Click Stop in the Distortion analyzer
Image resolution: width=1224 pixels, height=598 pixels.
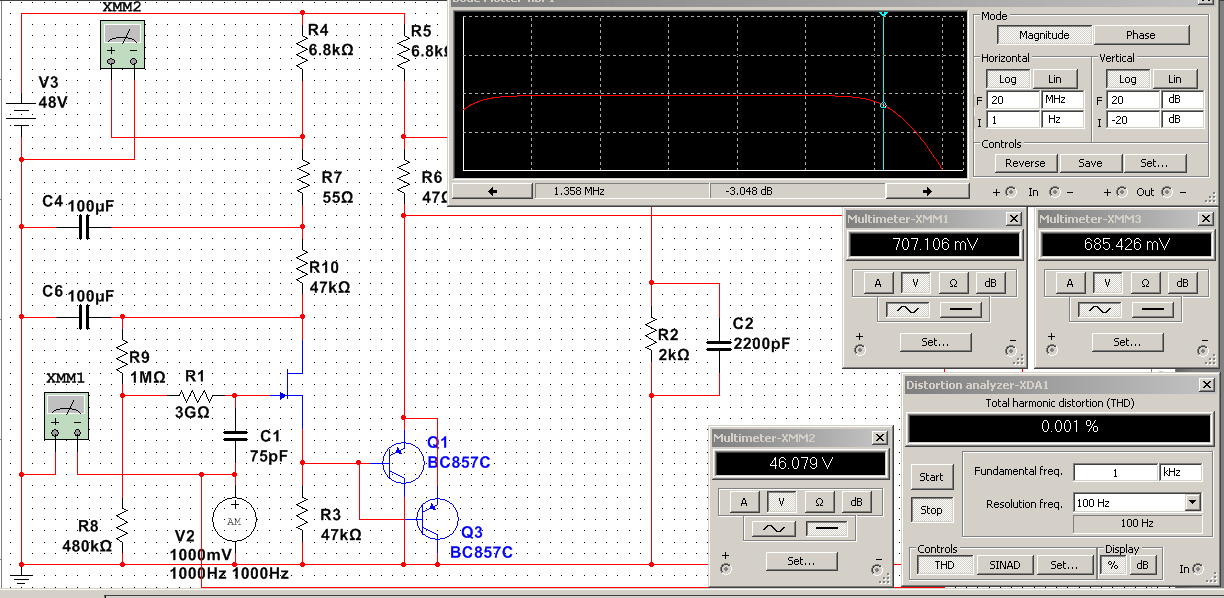[931, 510]
